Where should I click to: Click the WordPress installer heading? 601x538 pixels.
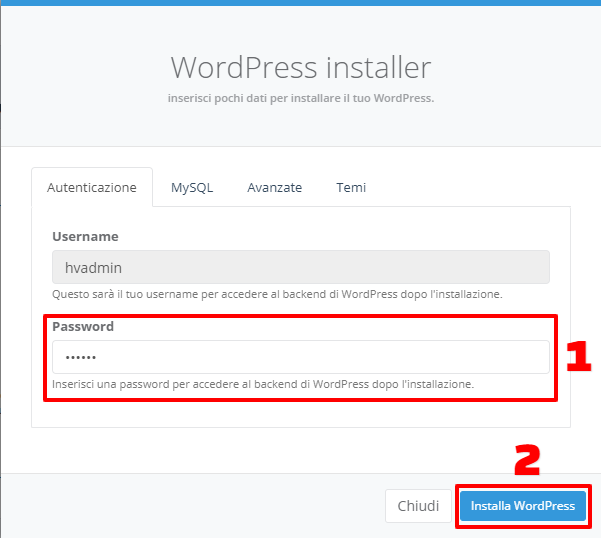(x=301, y=67)
